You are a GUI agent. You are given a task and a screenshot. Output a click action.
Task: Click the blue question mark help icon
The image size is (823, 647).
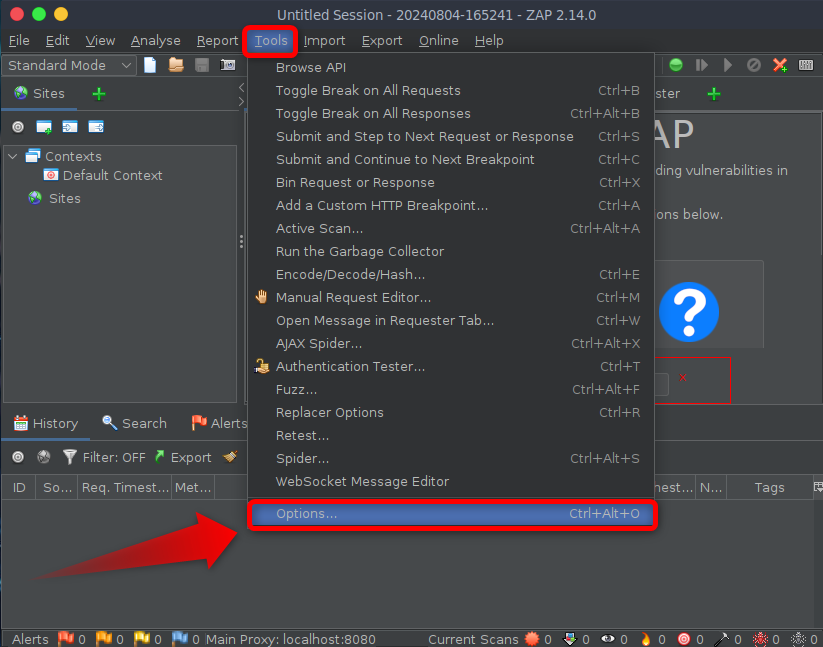(x=689, y=312)
